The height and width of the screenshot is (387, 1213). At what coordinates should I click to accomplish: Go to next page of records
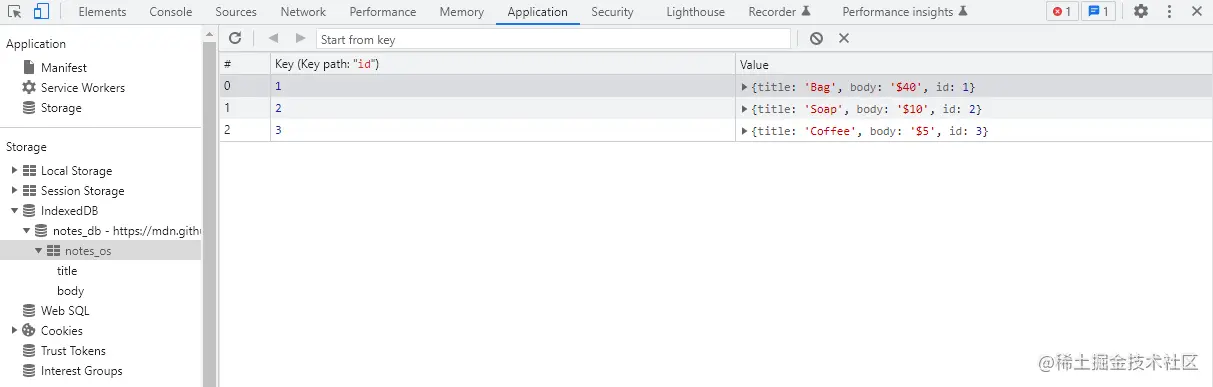300,38
